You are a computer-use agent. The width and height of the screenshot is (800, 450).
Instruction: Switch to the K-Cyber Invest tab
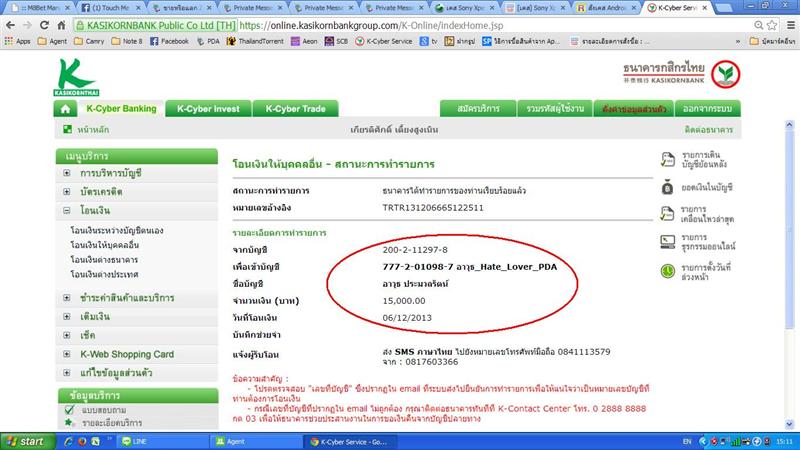coord(208,109)
